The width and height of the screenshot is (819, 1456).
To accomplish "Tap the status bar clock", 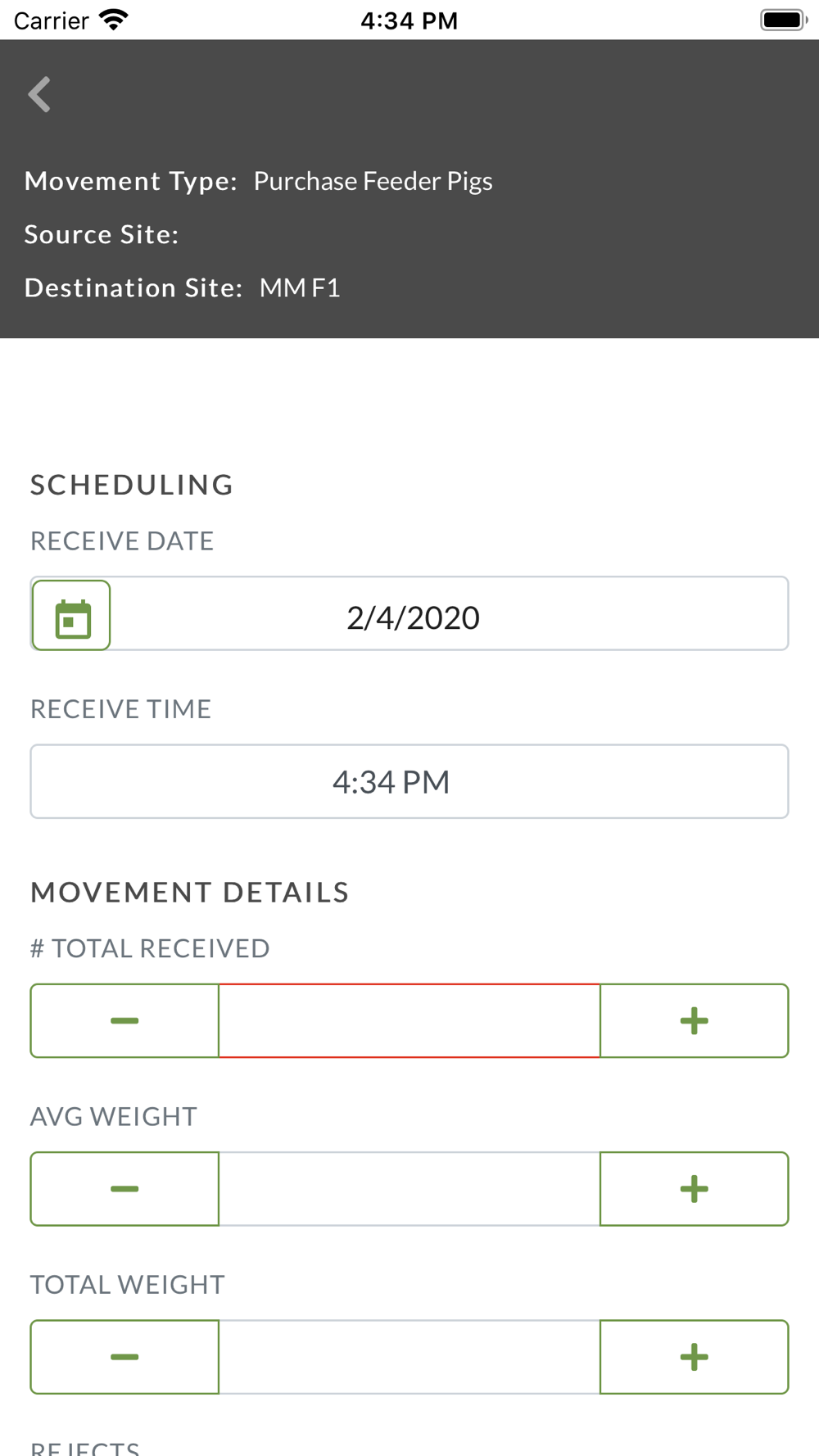I will (409, 20).
